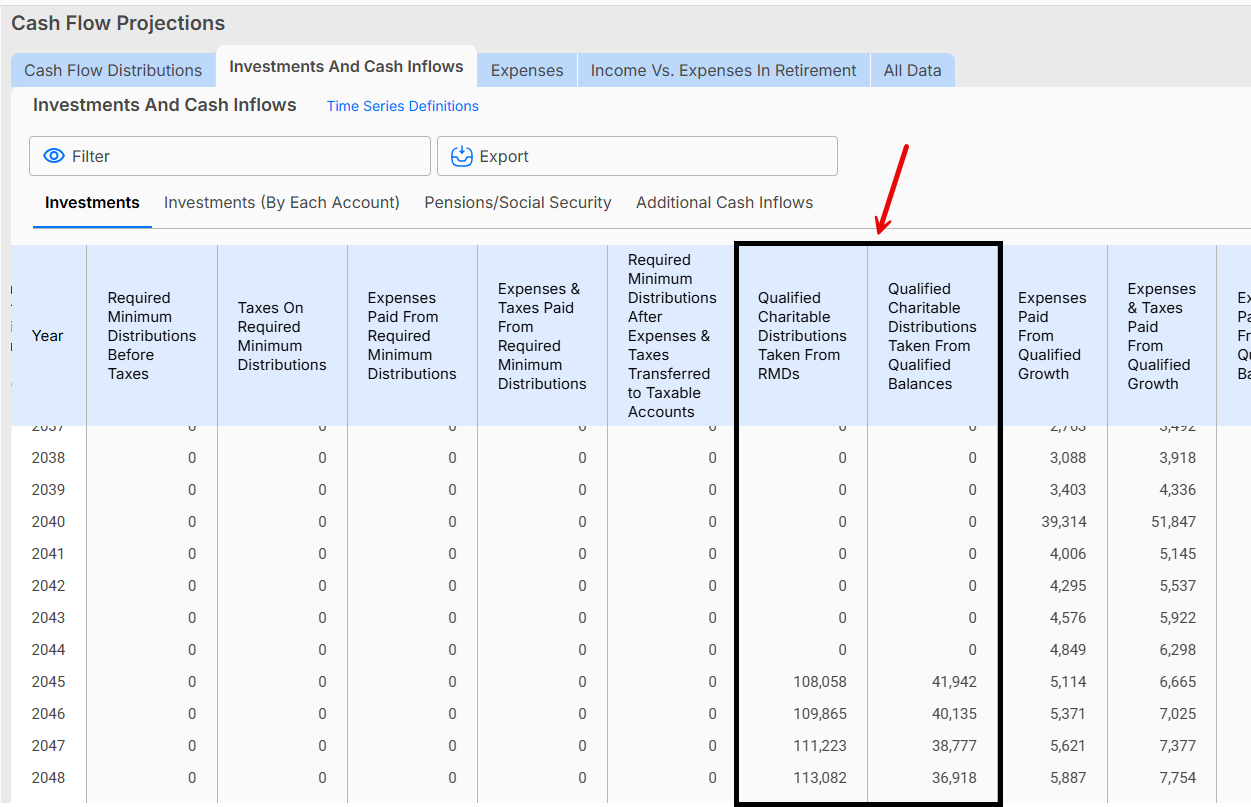The image size is (1251, 807).
Task: Open Additional Cash Inflows sub-tab
Action: point(724,202)
